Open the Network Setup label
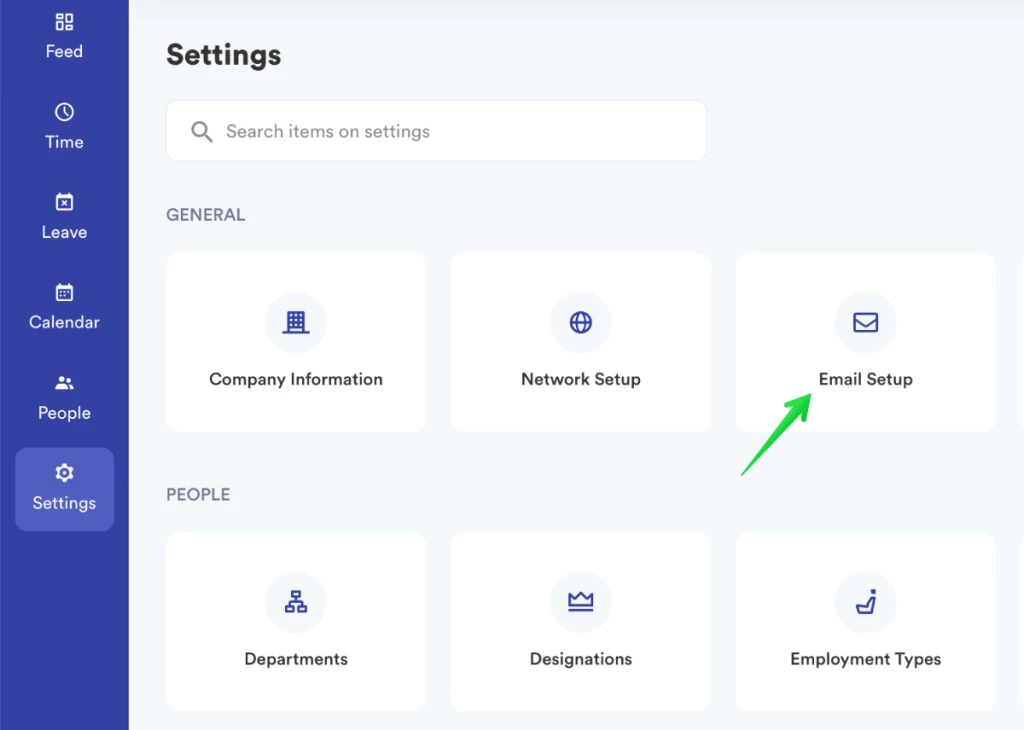The image size is (1024, 730). [x=581, y=379]
